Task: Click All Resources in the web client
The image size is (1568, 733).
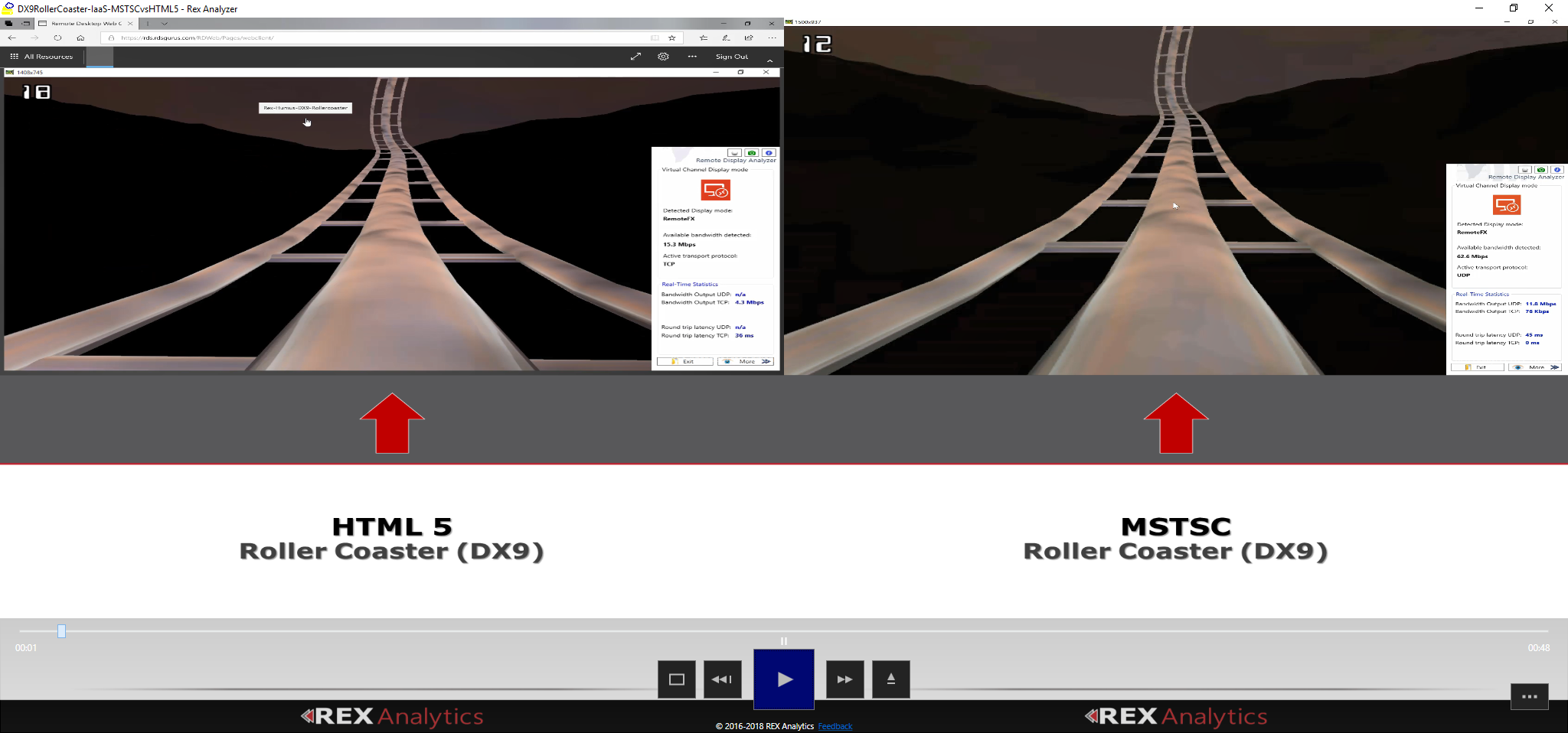Action: point(41,57)
